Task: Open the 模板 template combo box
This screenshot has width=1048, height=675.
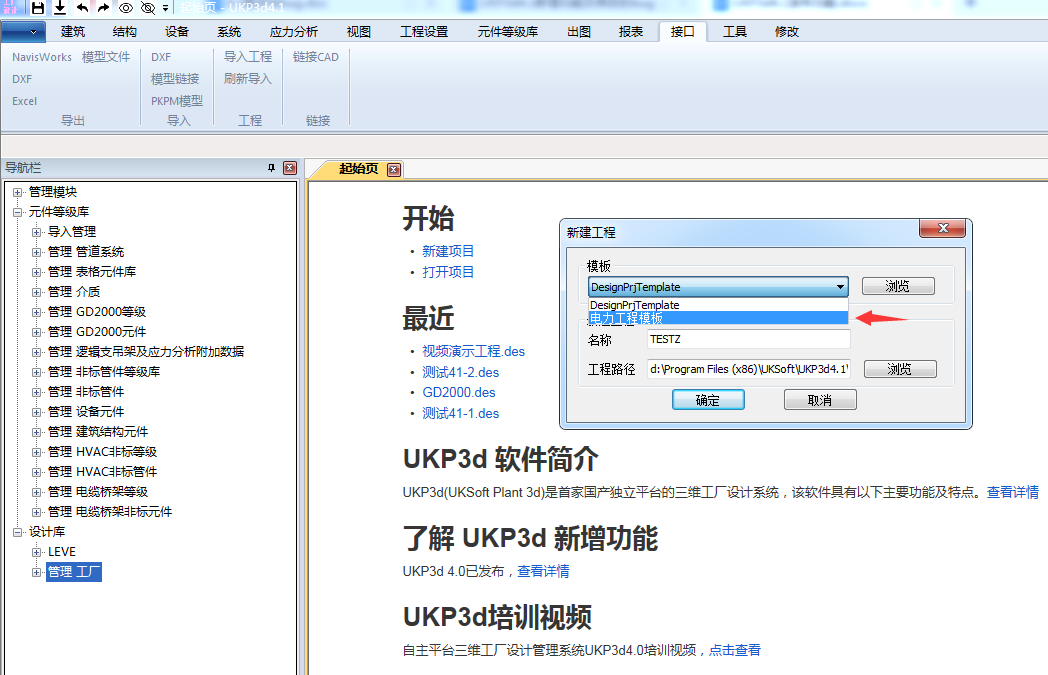Action: click(718, 287)
